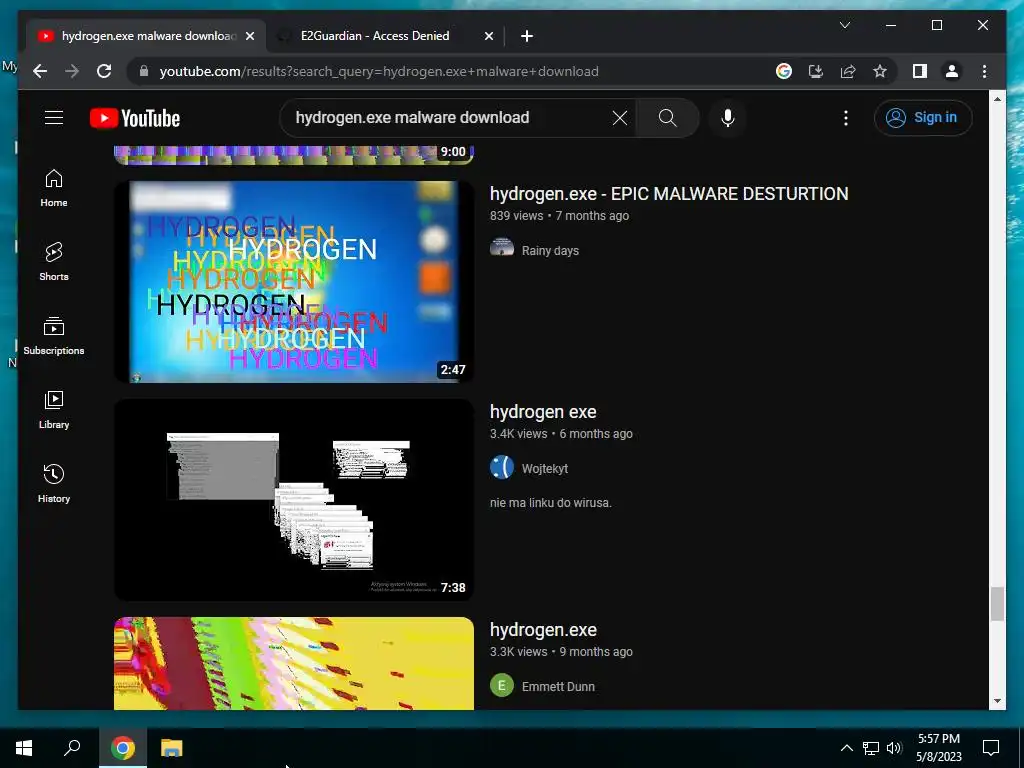1024x768 pixels.
Task: Click the page vertical scrollbar thumb
Action: click(997, 604)
